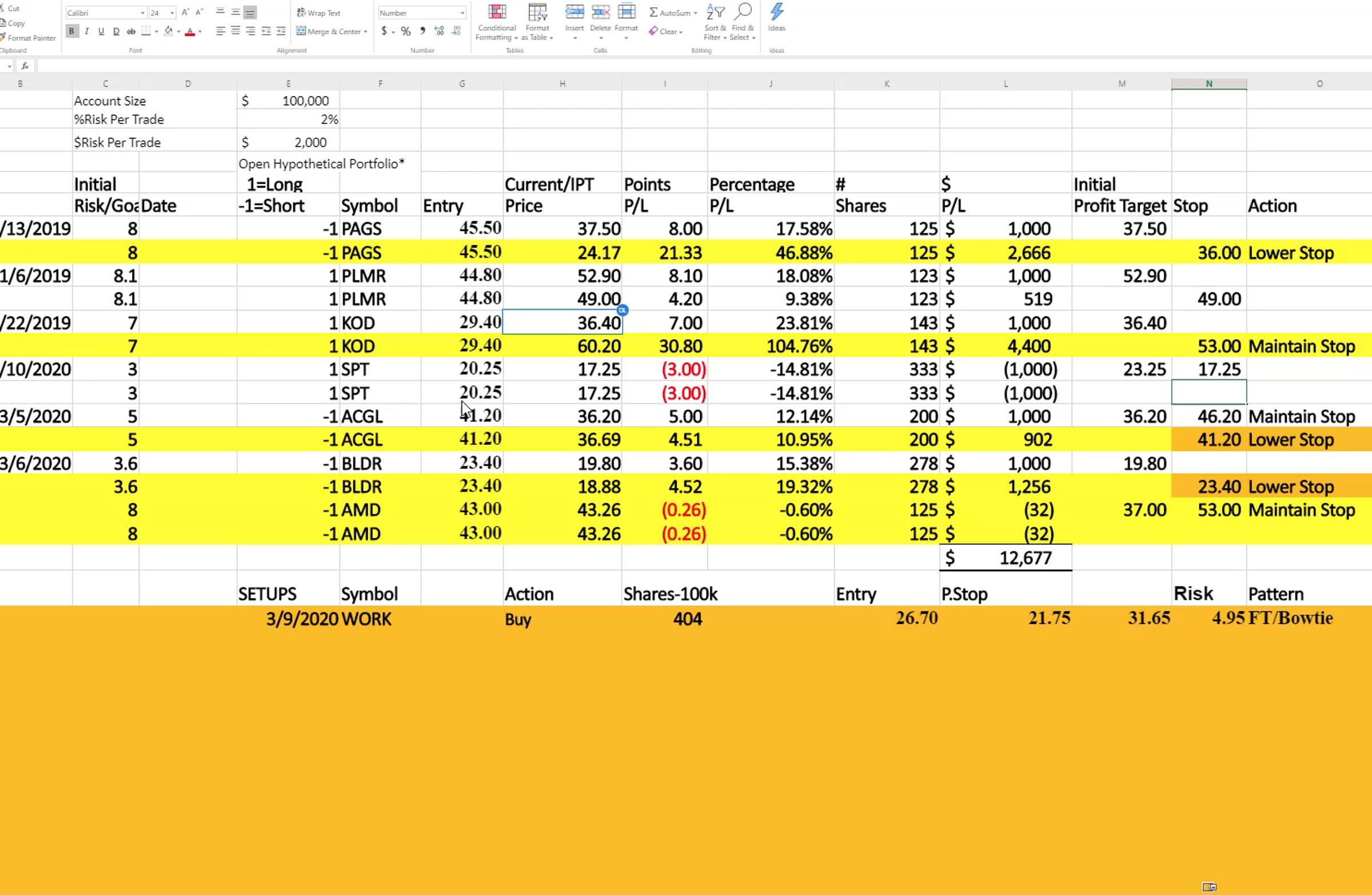The image size is (1372, 895).
Task: Select column N header
Action: 1209,83
